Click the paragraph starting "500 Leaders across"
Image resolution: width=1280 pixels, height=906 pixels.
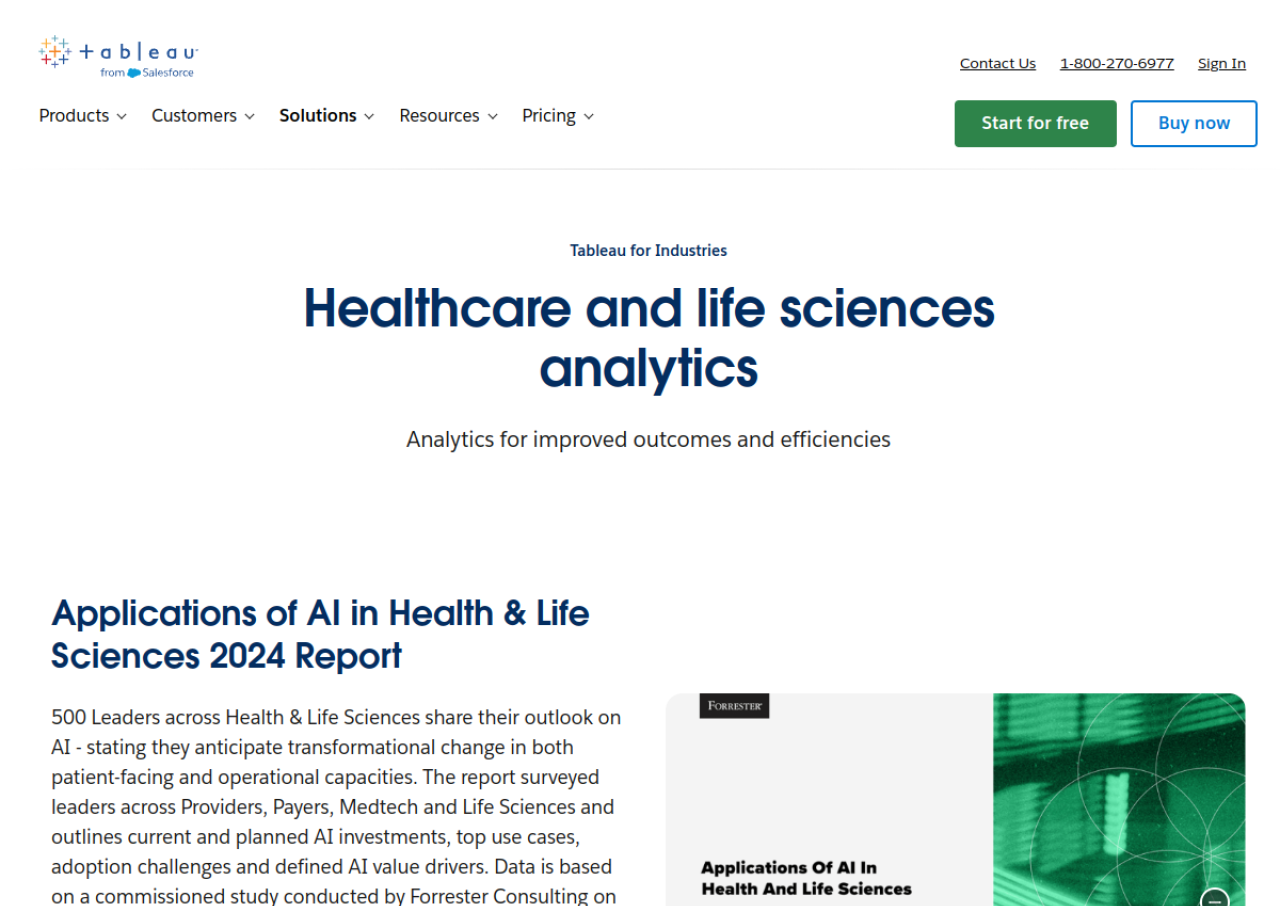pyautogui.click(x=336, y=805)
